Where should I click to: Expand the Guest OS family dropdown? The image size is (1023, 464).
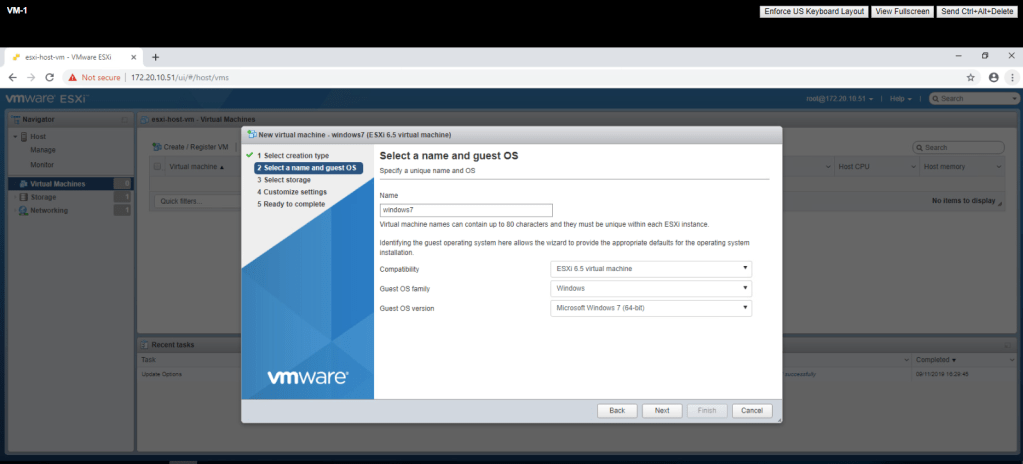pos(651,288)
